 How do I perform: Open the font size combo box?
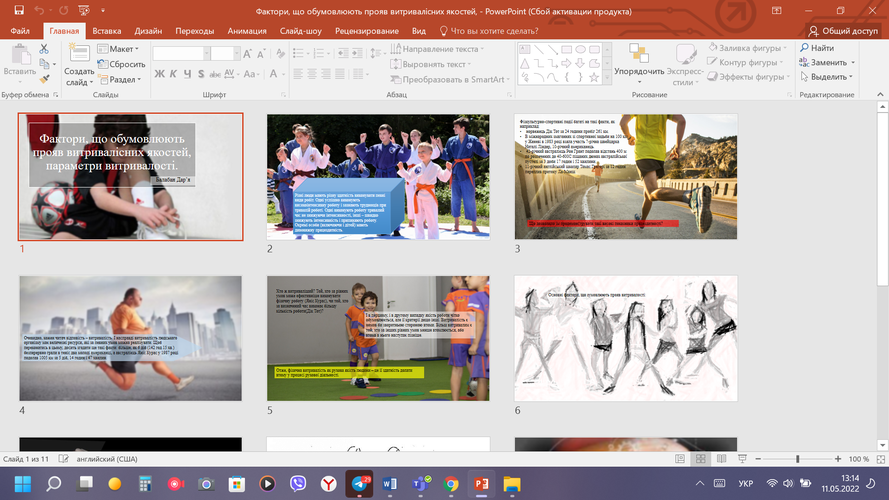point(225,54)
